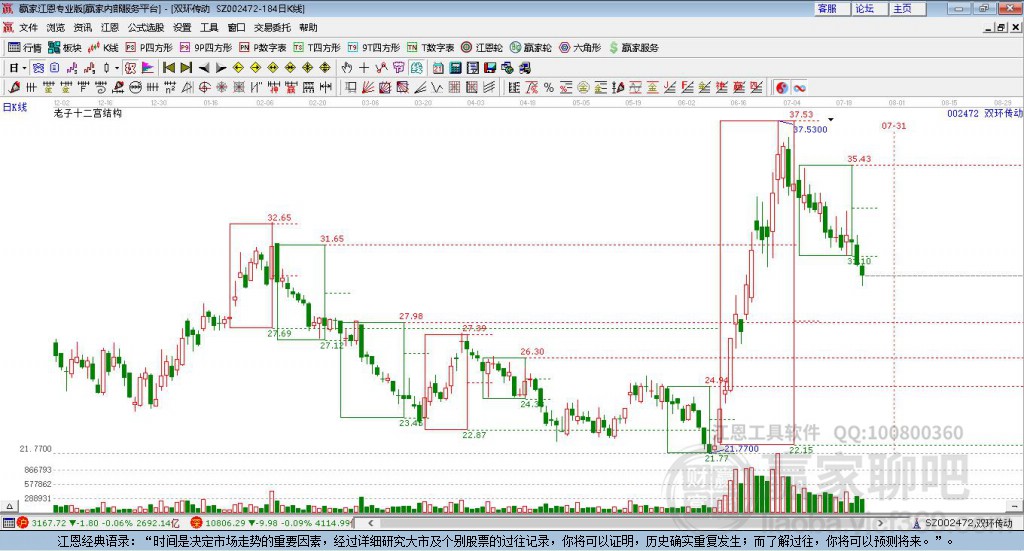Click the black left arrow icon
Image resolution: width=1024 pixels, height=551 pixels.
coord(204,68)
